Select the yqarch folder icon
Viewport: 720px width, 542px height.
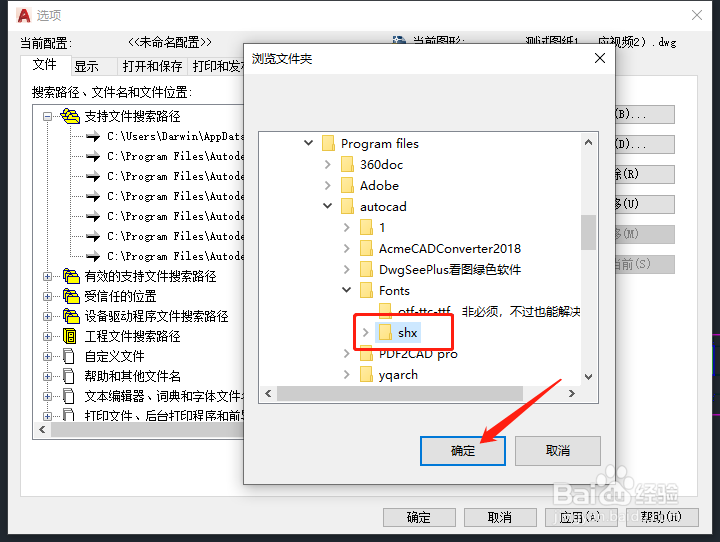[x=366, y=374]
